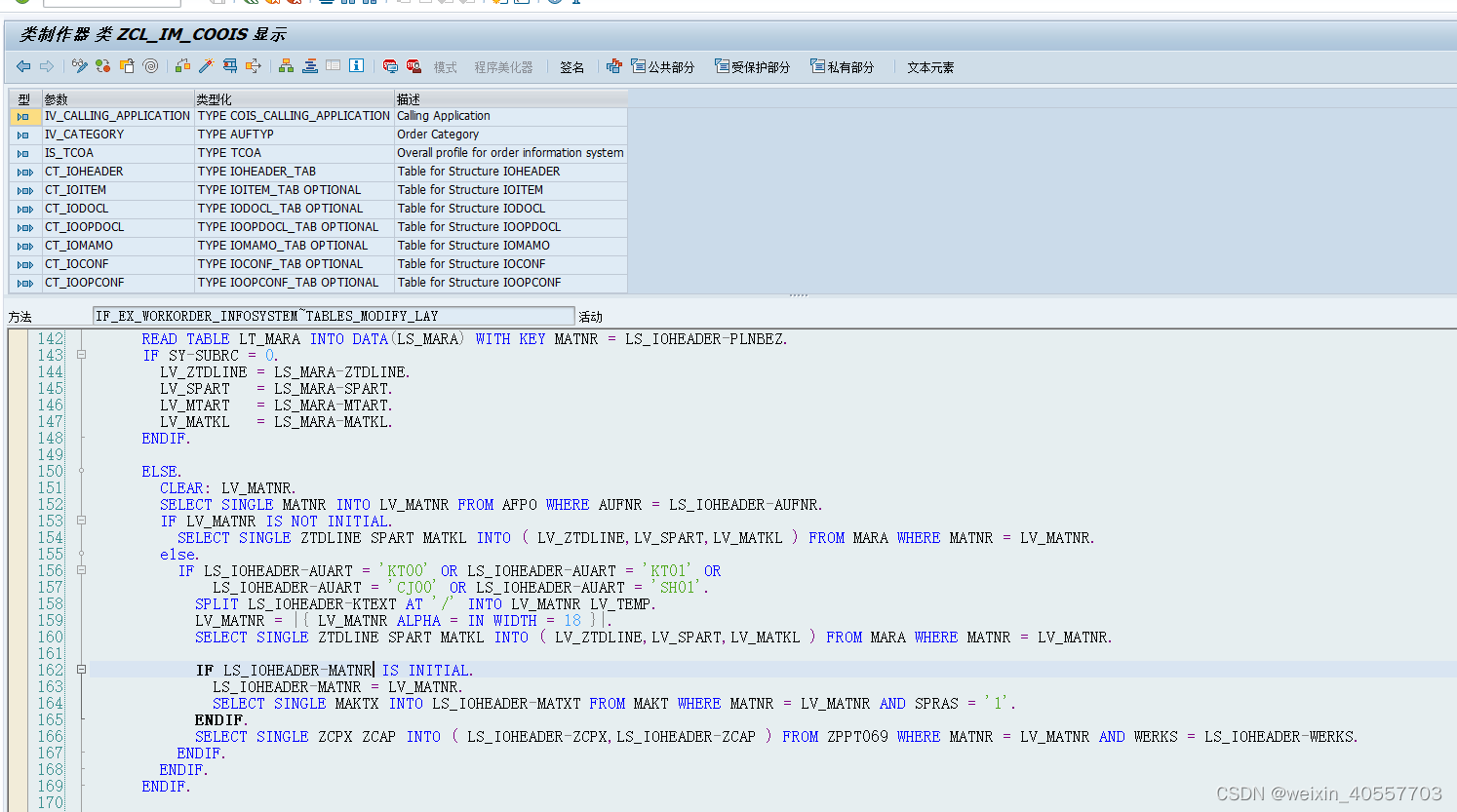Click the 方法 name input field
The height and width of the screenshot is (812, 1457).
(x=332, y=316)
